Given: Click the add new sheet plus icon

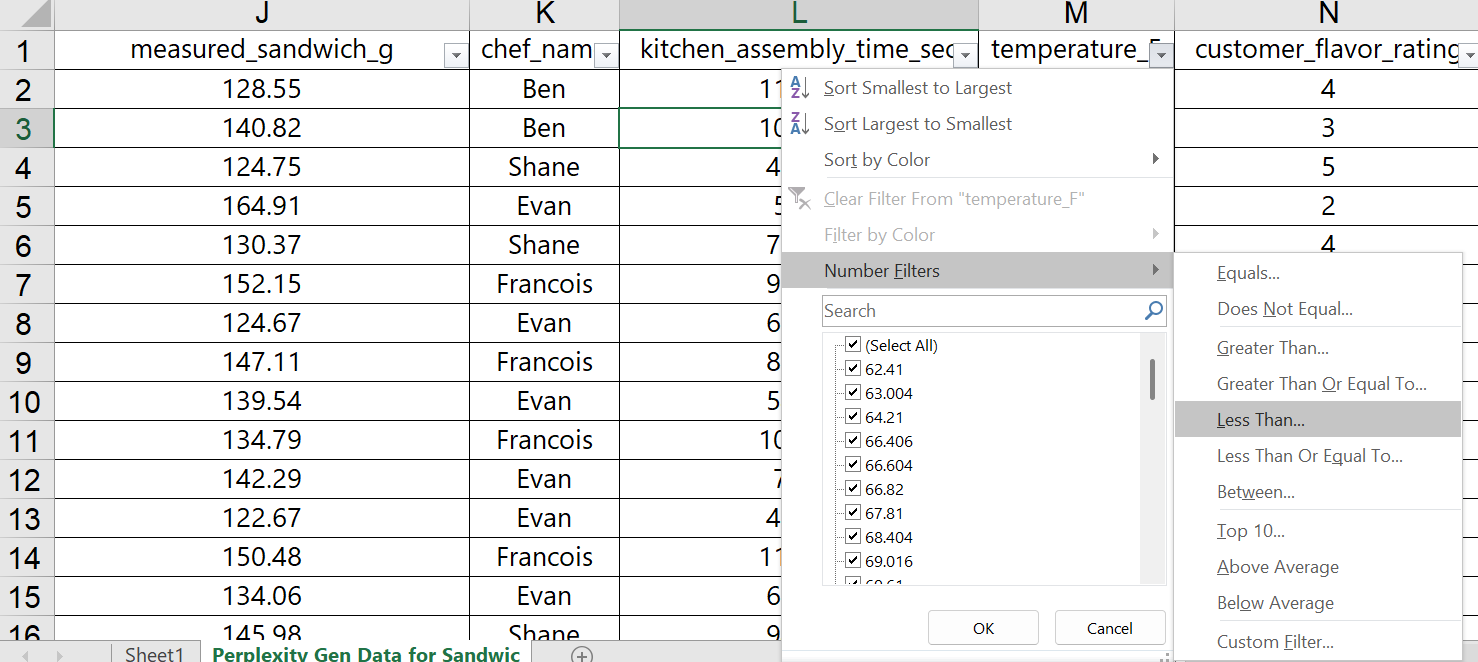Looking at the screenshot, I should [x=582, y=655].
